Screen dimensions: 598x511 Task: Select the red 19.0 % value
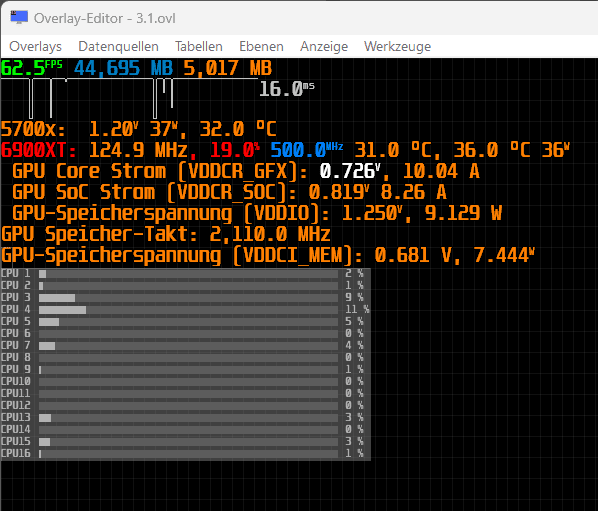[235, 150]
